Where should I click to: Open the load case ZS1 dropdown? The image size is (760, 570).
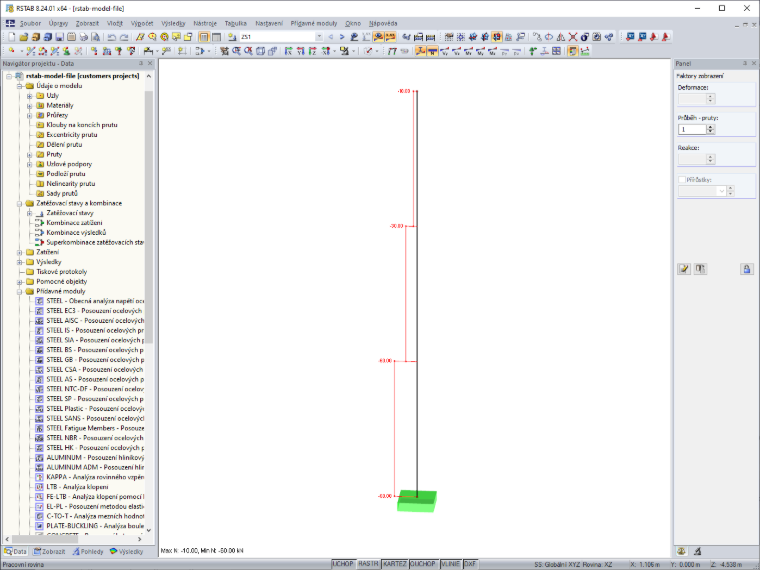[x=319, y=37]
